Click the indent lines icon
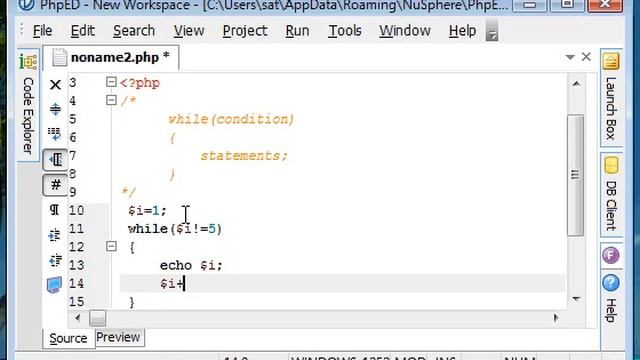 pos(54,235)
